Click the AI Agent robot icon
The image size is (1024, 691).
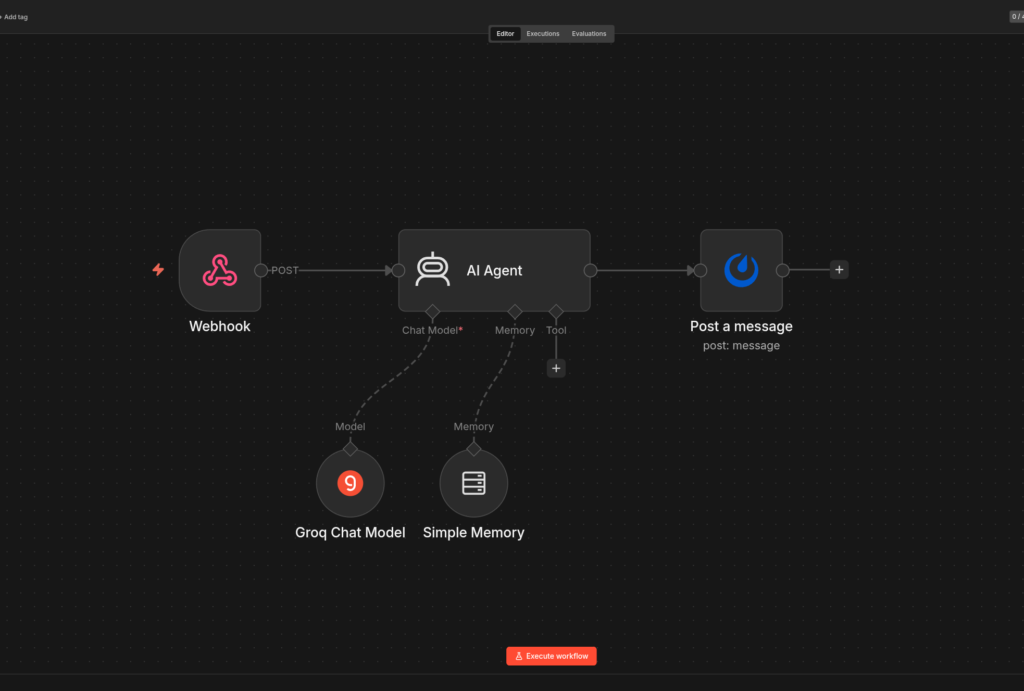click(432, 270)
